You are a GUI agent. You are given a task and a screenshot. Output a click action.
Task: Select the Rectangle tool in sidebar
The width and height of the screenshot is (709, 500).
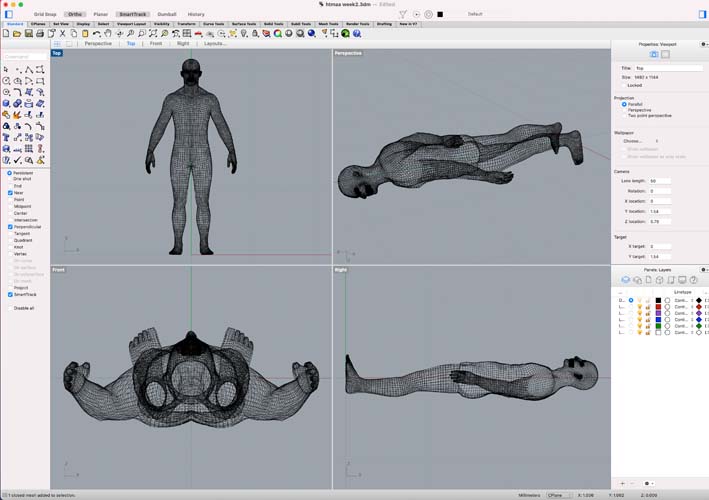pos(40,81)
